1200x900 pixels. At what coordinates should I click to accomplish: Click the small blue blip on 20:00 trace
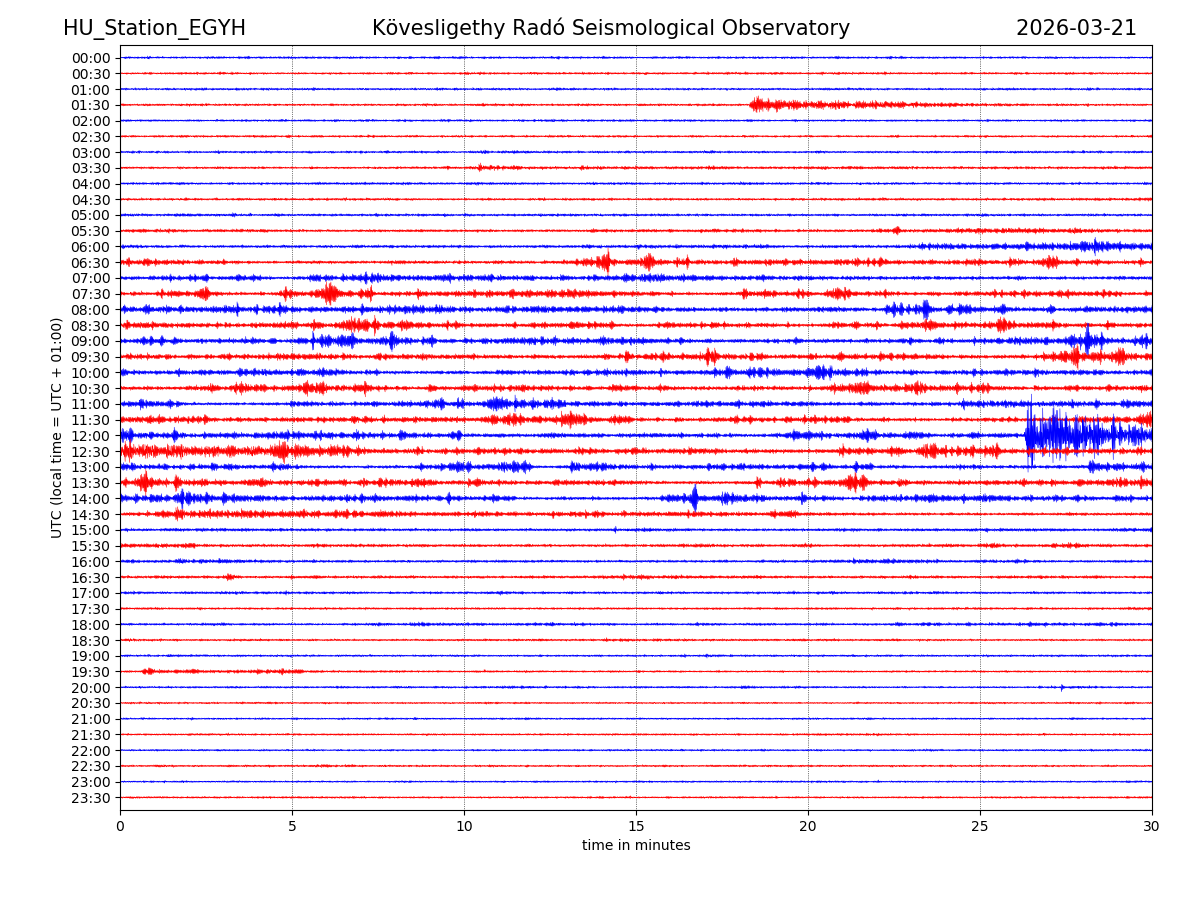click(1062, 687)
